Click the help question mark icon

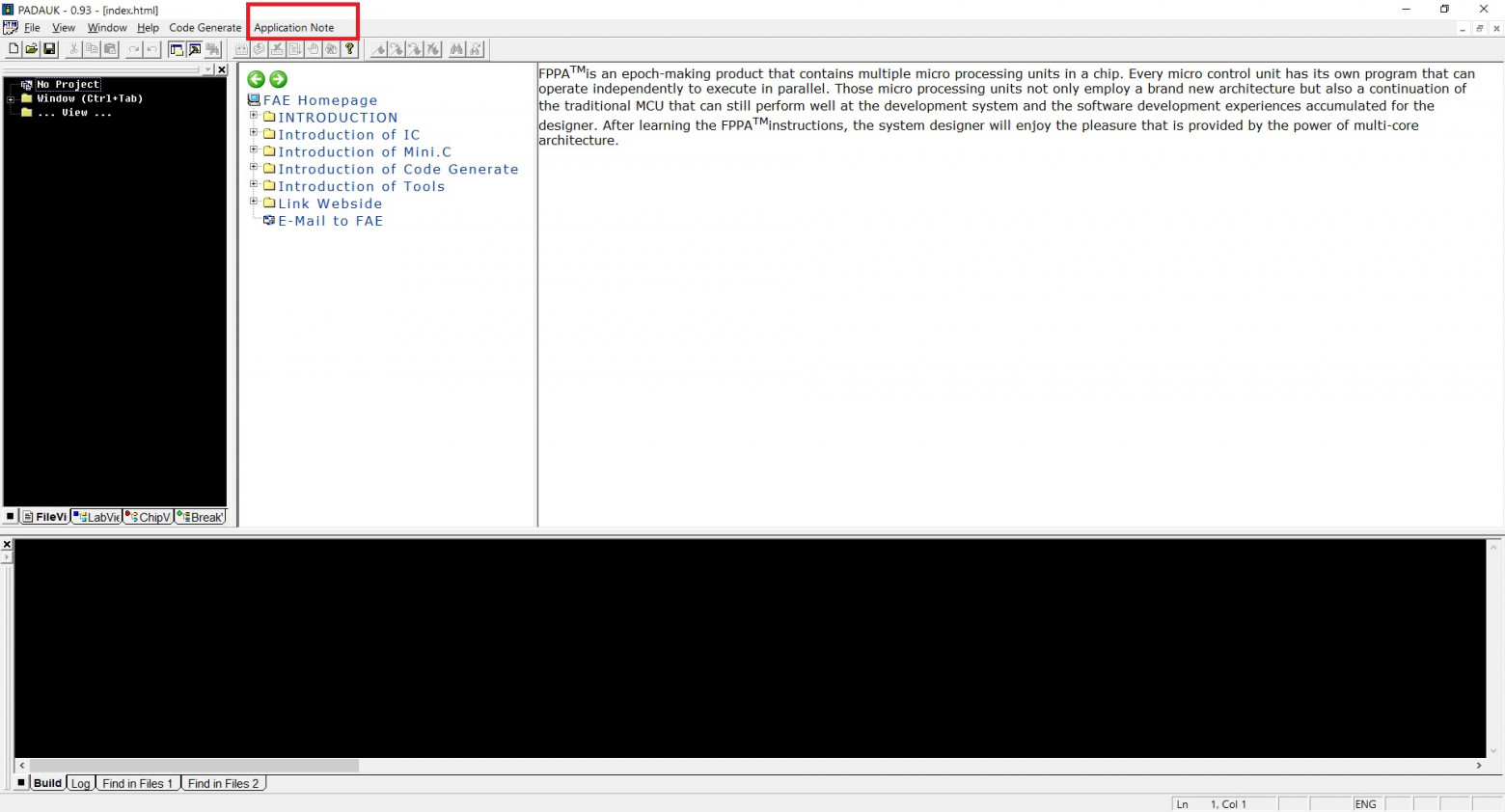350,49
